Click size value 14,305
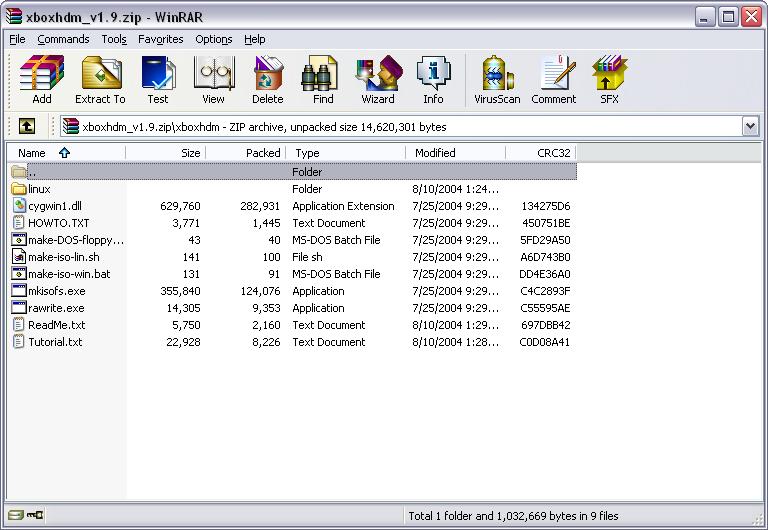The width and height of the screenshot is (768, 530). tap(183, 308)
